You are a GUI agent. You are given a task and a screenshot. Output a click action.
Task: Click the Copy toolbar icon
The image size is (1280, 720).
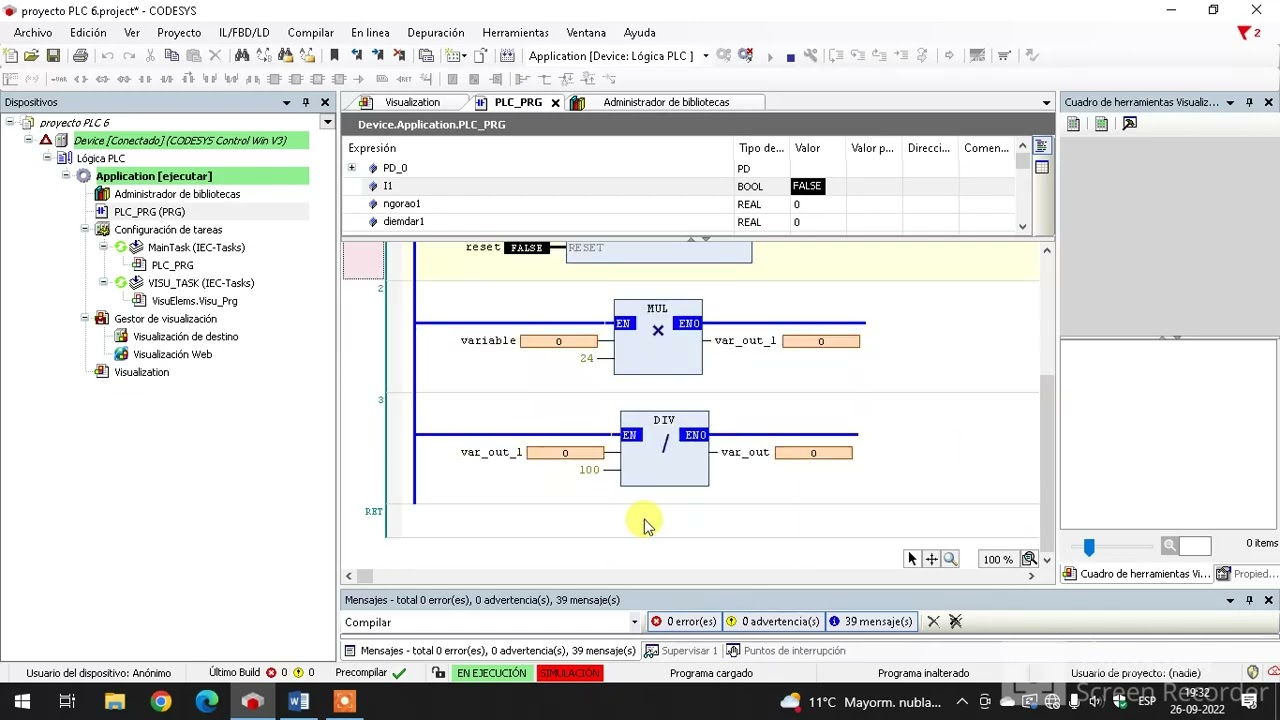(x=171, y=56)
